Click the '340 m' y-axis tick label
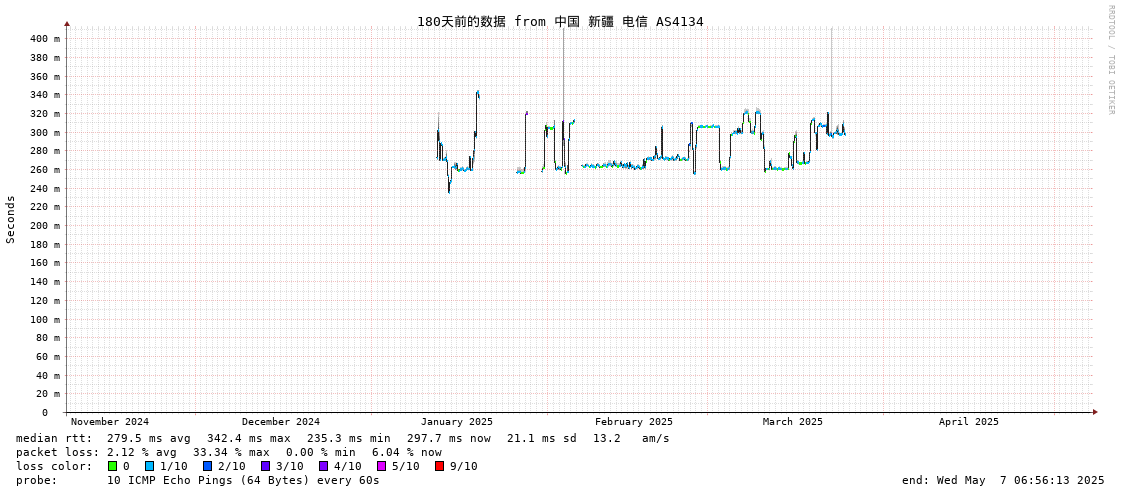Screen dimensions: 1121x494 (x=45, y=94)
